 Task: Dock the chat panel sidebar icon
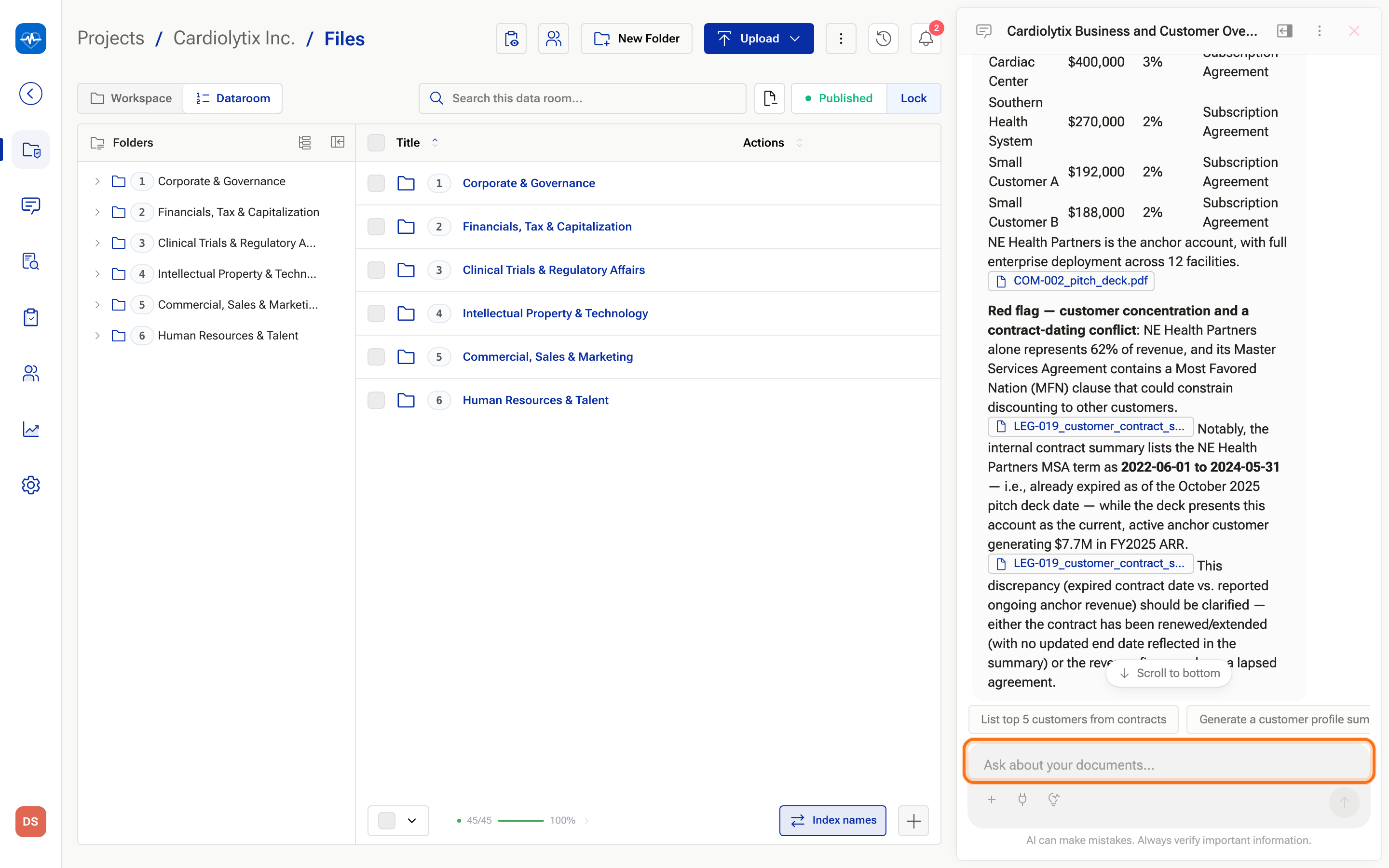coord(1284,31)
